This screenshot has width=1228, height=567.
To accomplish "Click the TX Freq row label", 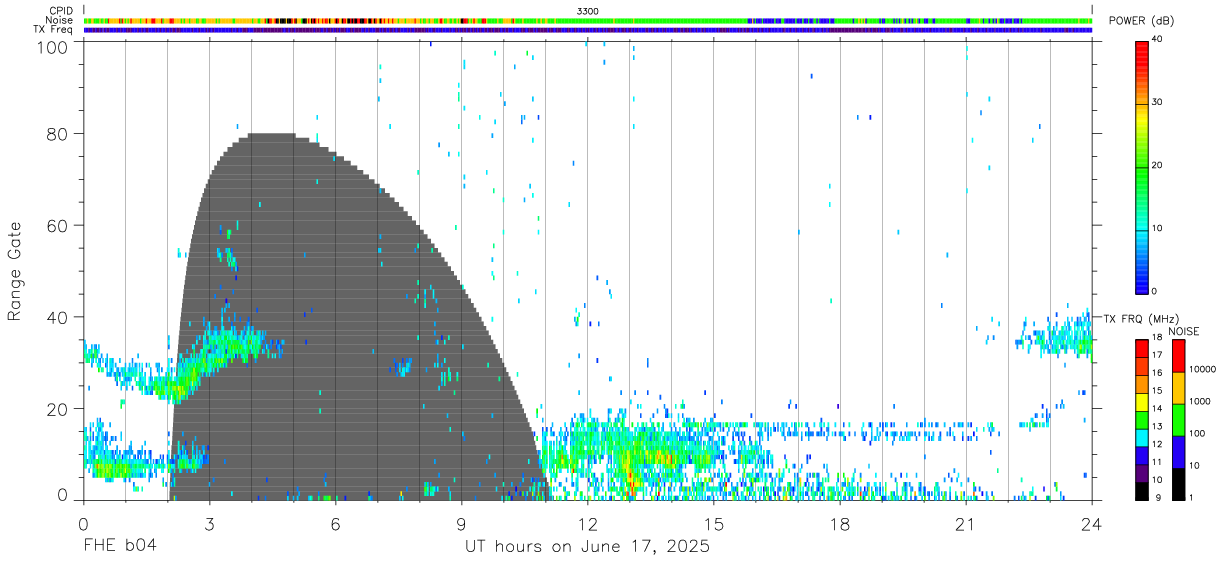I will pos(54,30).
